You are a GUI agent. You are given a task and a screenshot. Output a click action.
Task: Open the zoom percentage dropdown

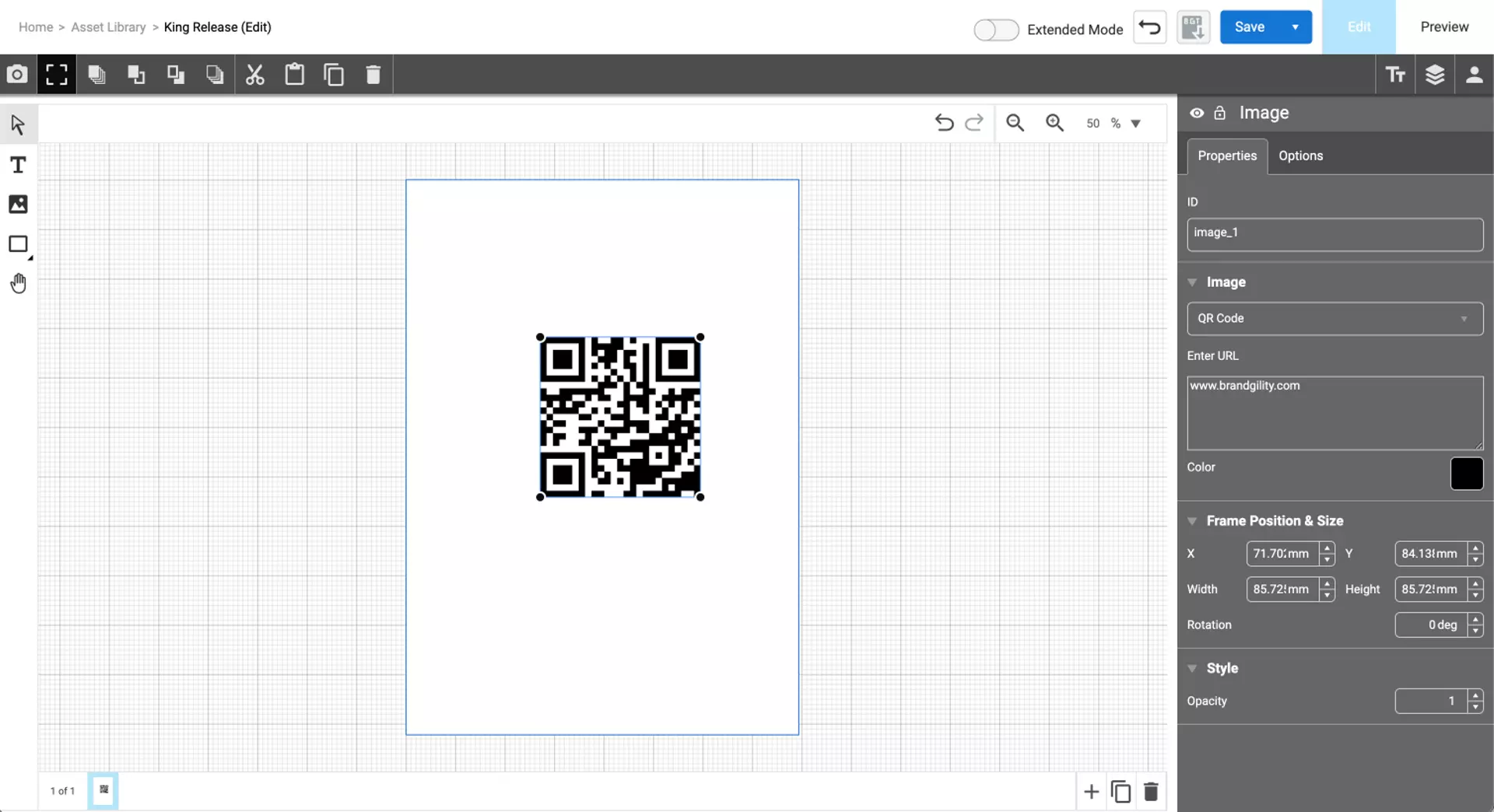click(1135, 124)
